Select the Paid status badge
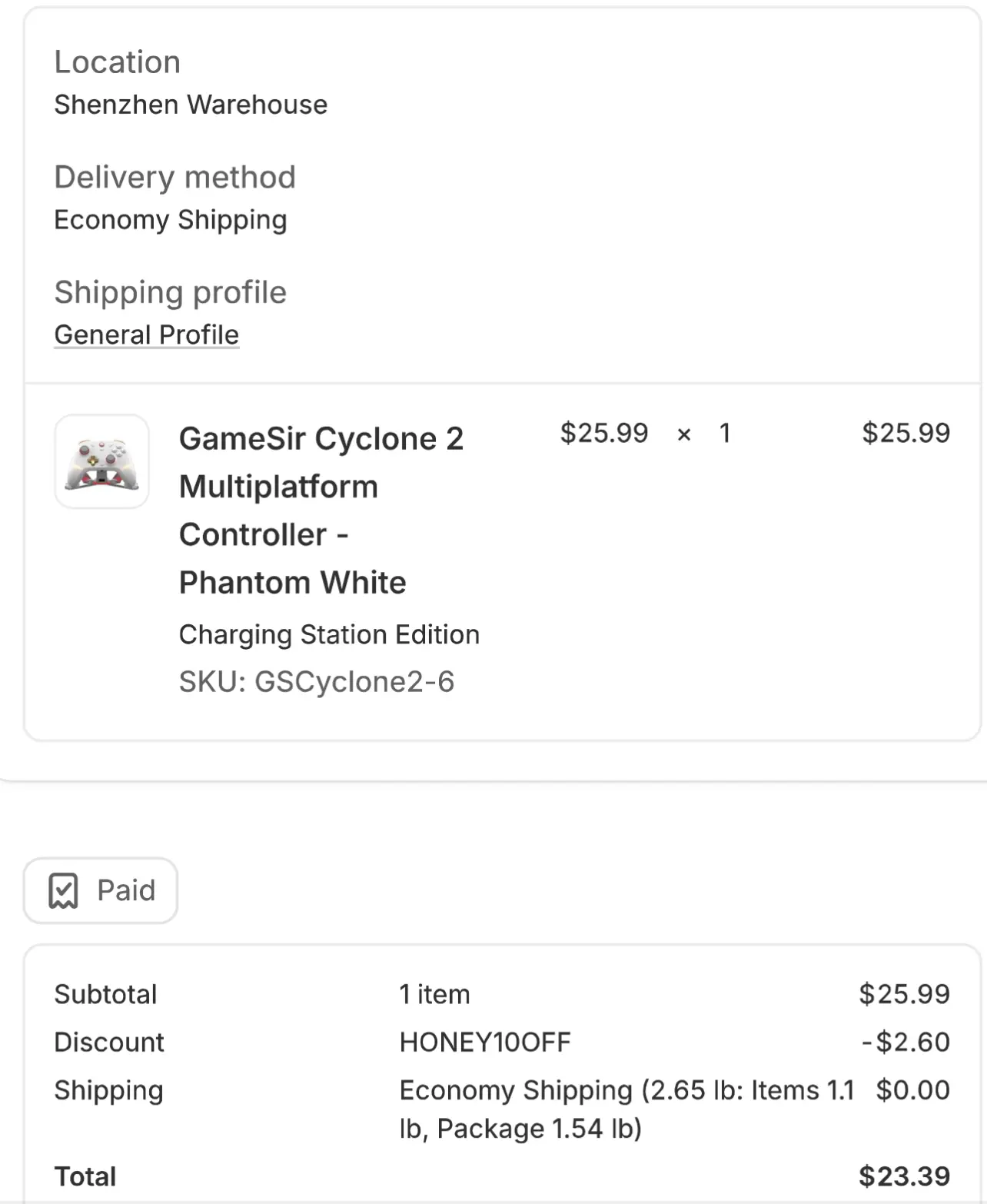Screen dimensions: 987x1204 pos(101,890)
